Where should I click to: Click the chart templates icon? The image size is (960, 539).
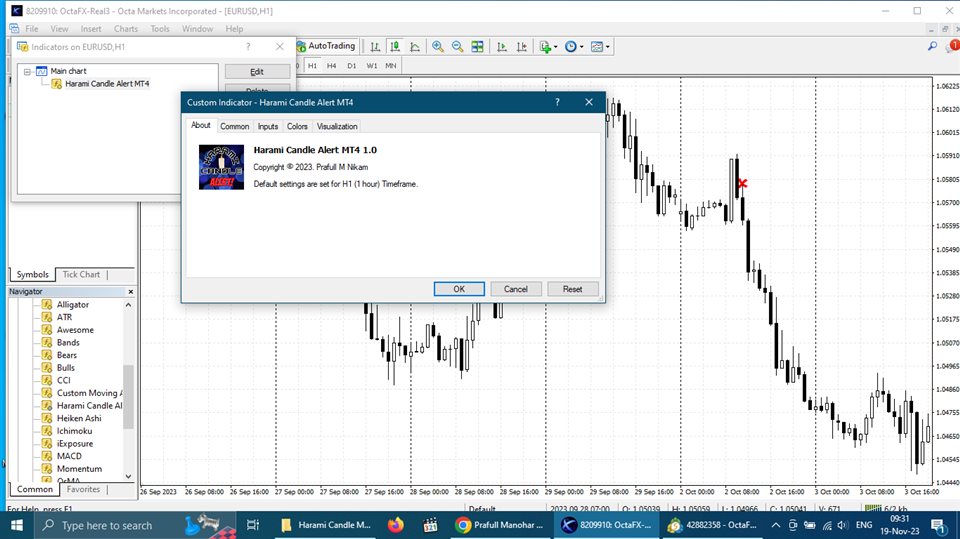pyautogui.click(x=597, y=47)
